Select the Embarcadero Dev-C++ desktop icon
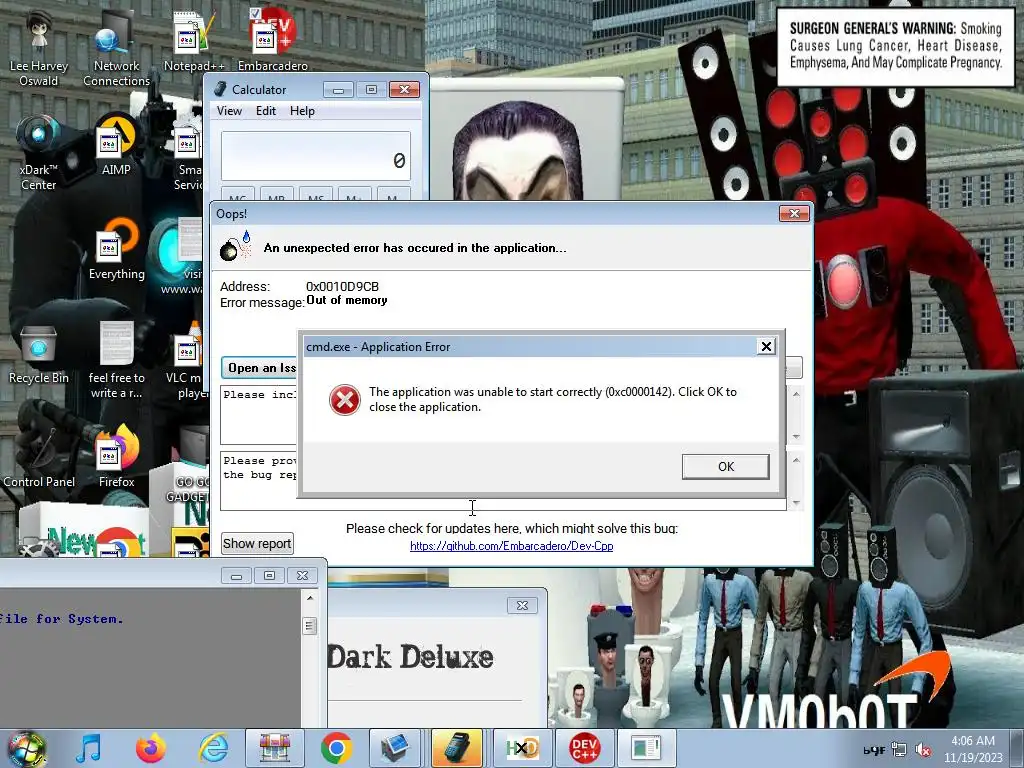Image resolution: width=1024 pixels, height=768 pixels. 272,40
